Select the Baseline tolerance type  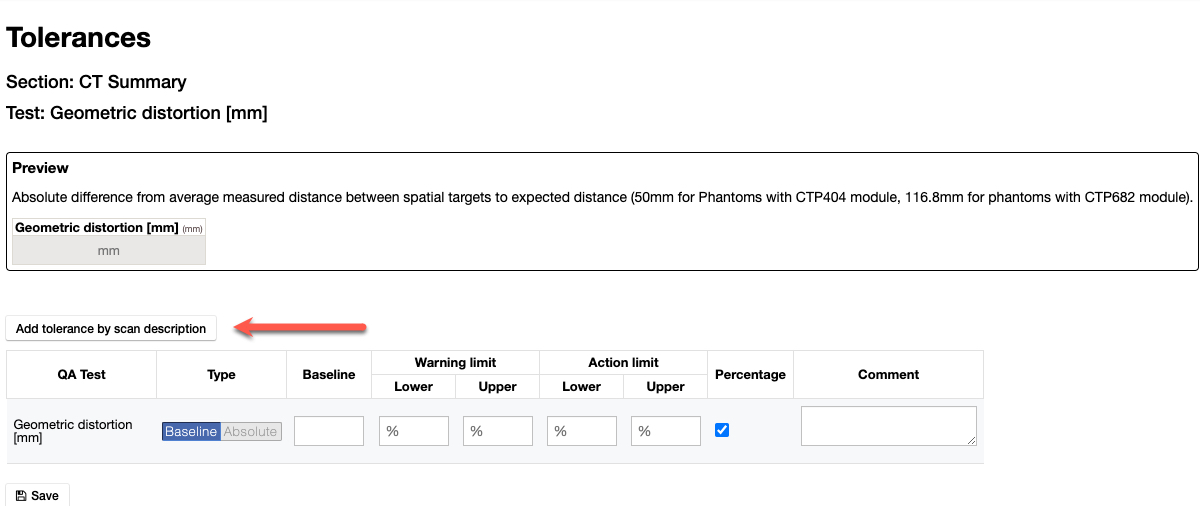(191, 432)
